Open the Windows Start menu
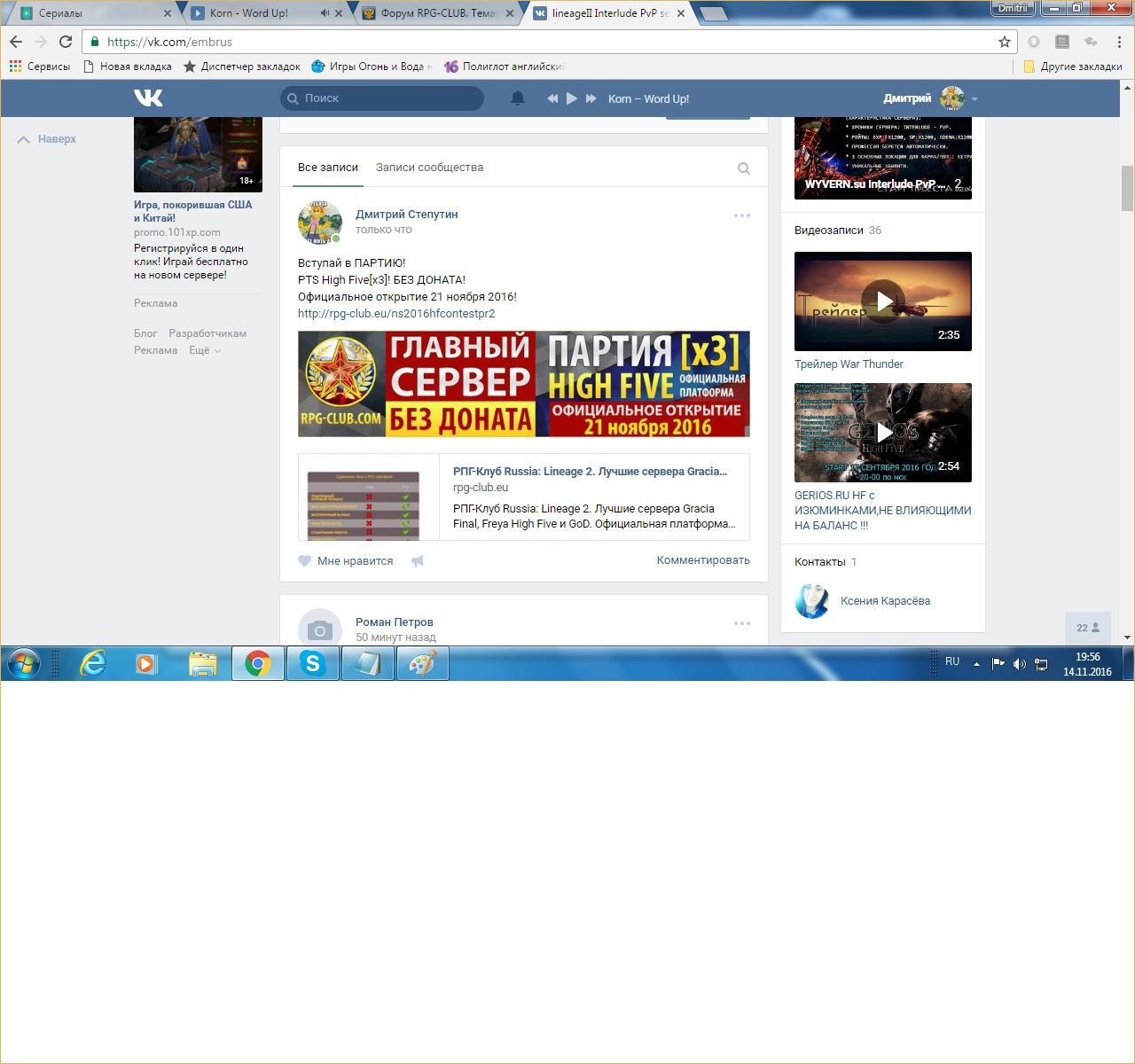Screen dimensions: 1135x1064 (24, 663)
